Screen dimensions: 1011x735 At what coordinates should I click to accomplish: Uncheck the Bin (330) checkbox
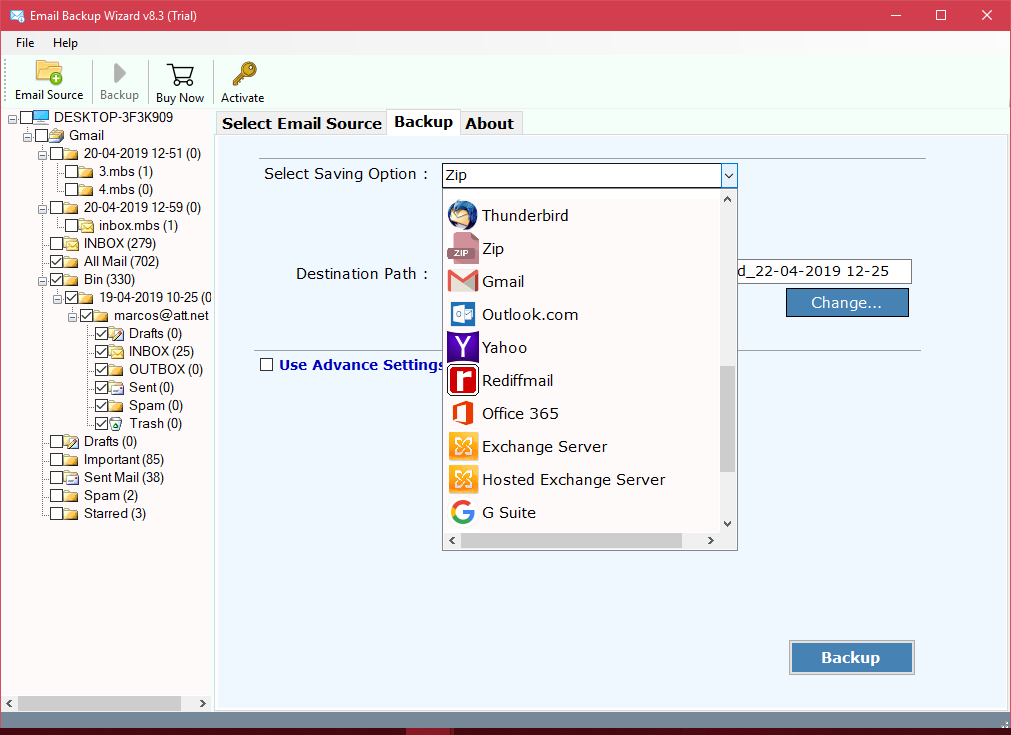coord(57,280)
